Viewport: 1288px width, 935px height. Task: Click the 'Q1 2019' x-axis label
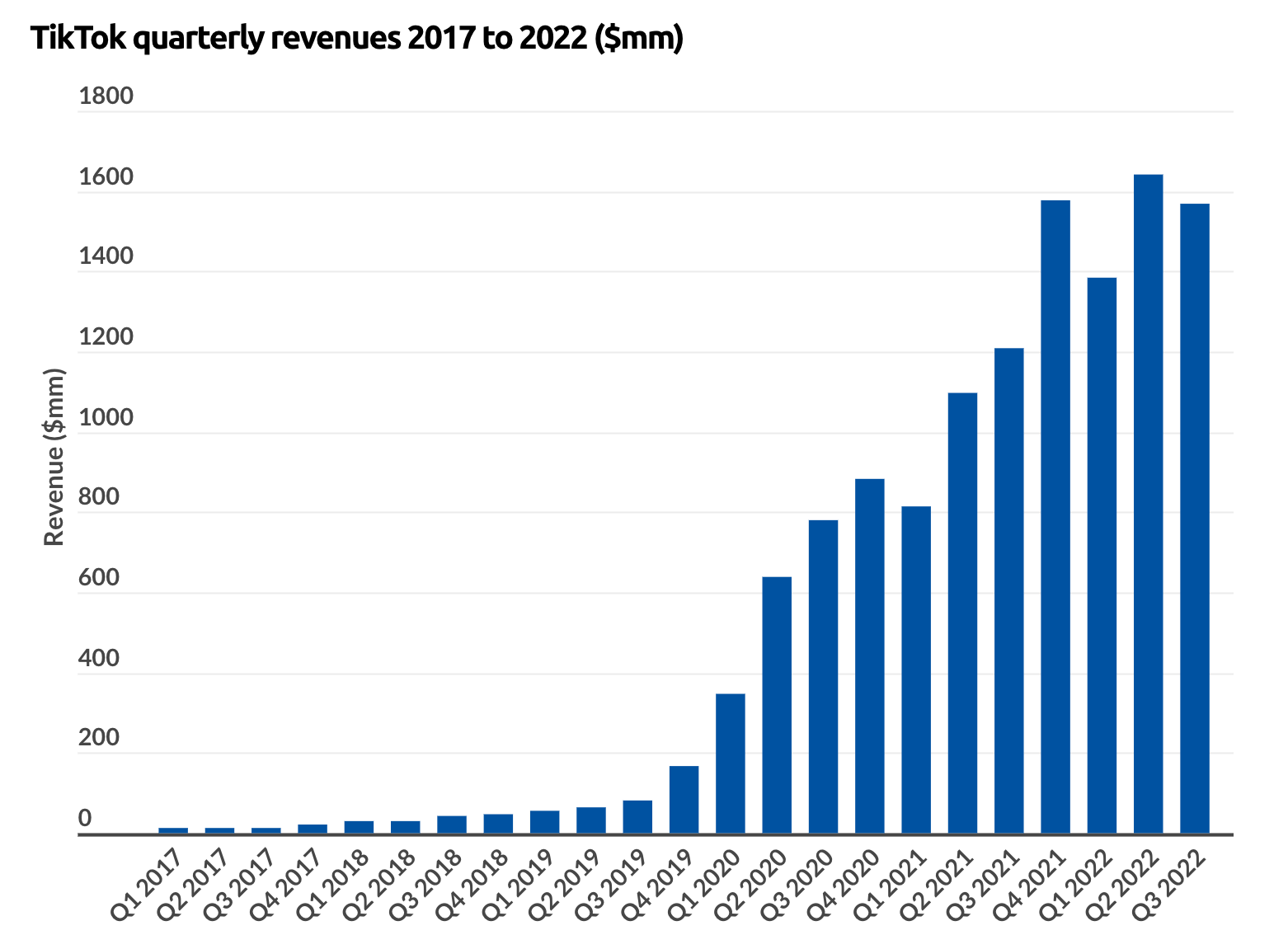519,886
